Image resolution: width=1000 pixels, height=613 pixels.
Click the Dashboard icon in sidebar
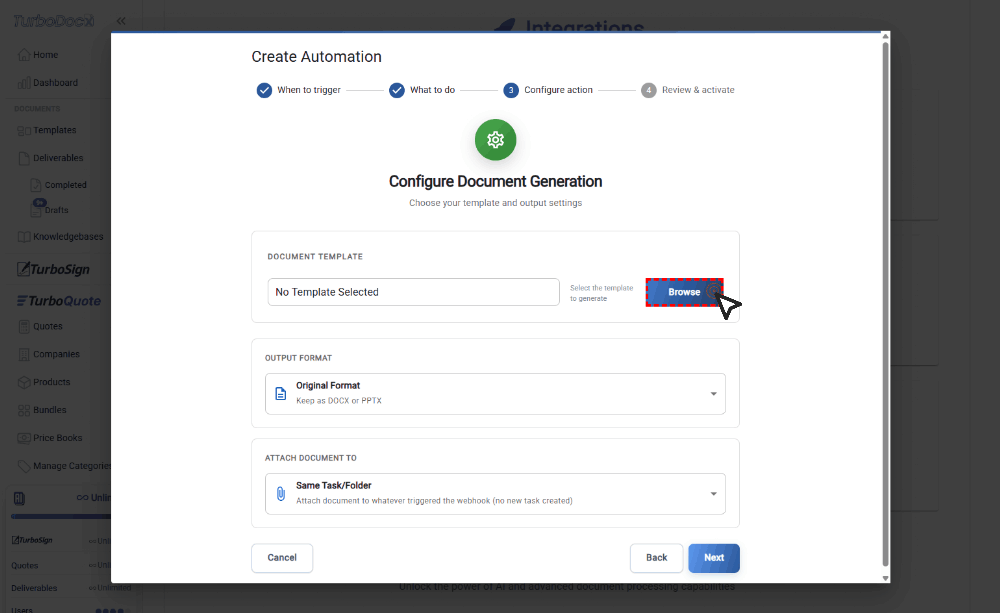tap(24, 83)
